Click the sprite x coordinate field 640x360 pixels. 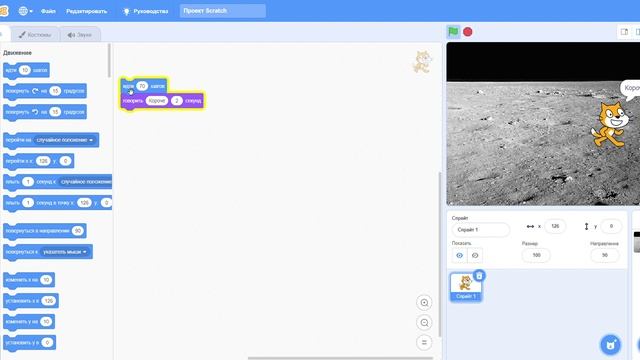pyautogui.click(x=555, y=226)
